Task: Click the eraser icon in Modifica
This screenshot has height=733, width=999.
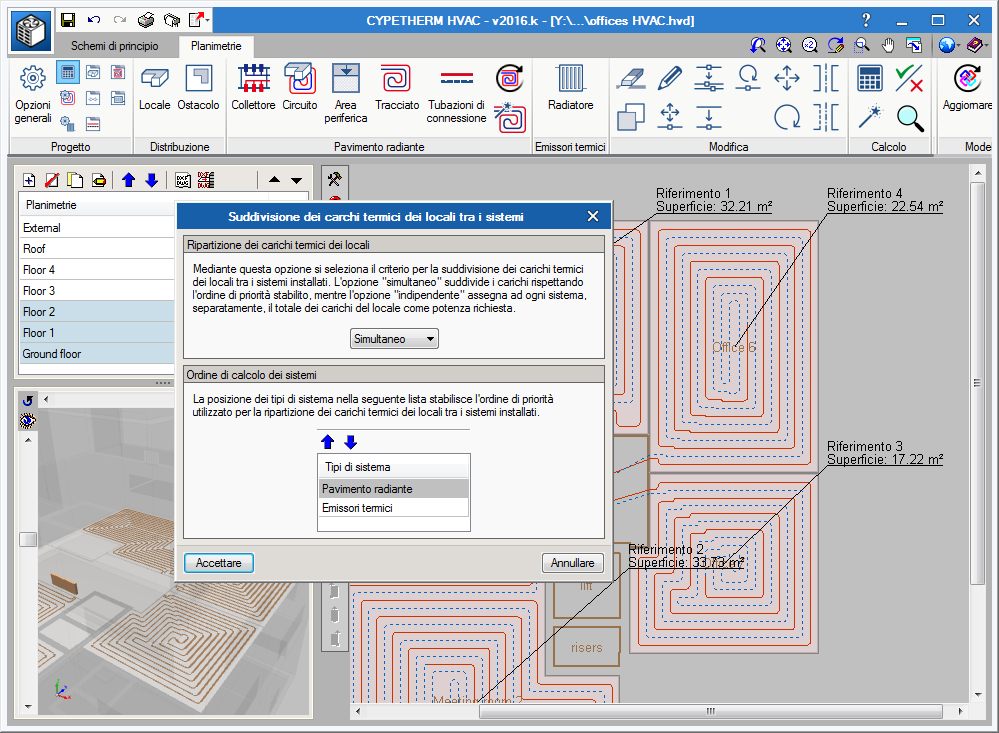Action: (x=631, y=78)
